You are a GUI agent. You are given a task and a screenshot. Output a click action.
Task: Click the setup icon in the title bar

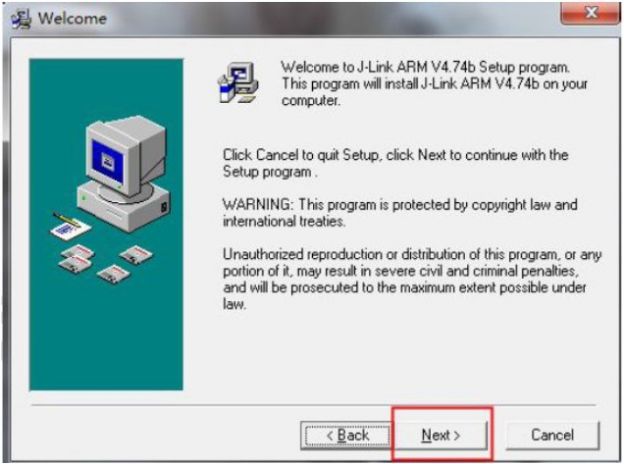pyautogui.click(x=21, y=19)
